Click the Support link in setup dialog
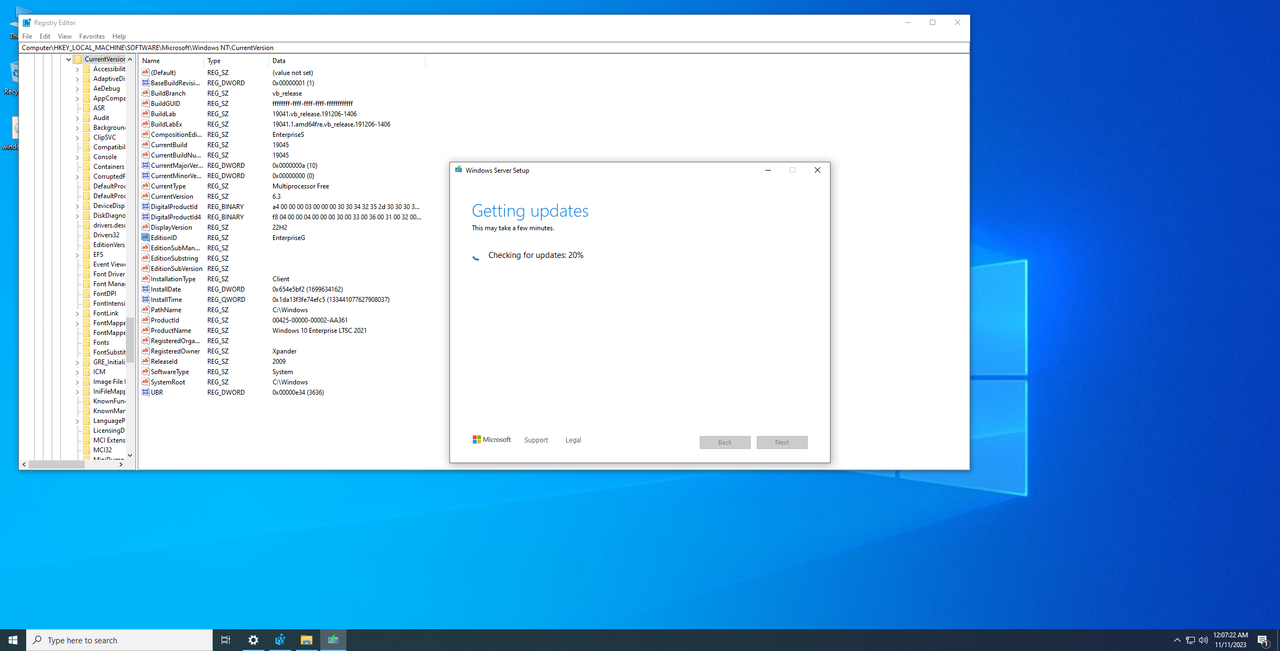1280x651 pixels. click(x=536, y=440)
